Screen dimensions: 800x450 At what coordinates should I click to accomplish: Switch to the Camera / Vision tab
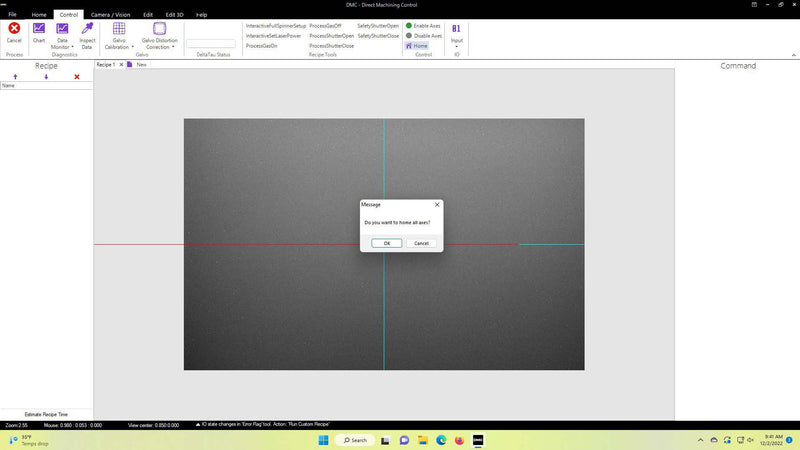[x=110, y=15]
